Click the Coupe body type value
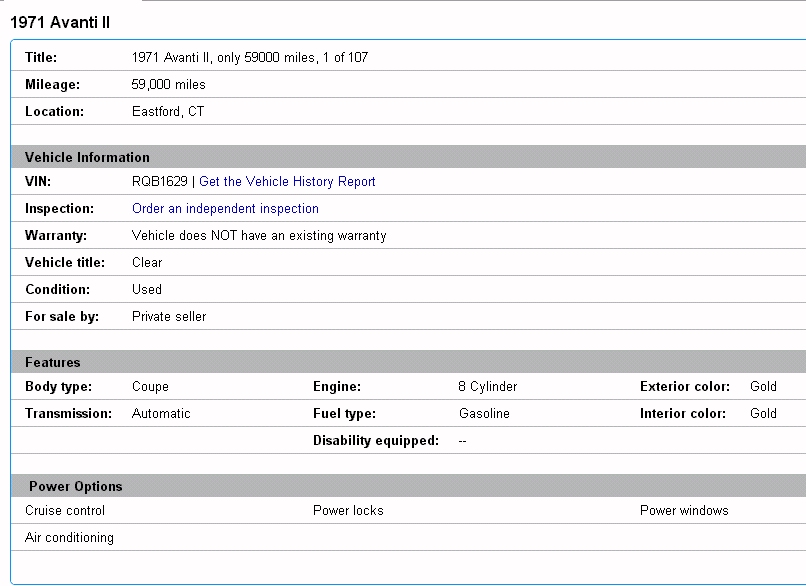Image resolution: width=806 pixels, height=586 pixels. 150,387
